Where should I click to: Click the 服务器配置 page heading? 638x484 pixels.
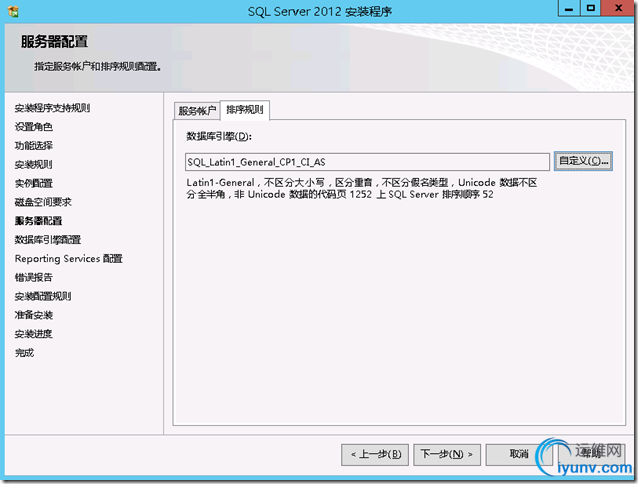coord(55,41)
